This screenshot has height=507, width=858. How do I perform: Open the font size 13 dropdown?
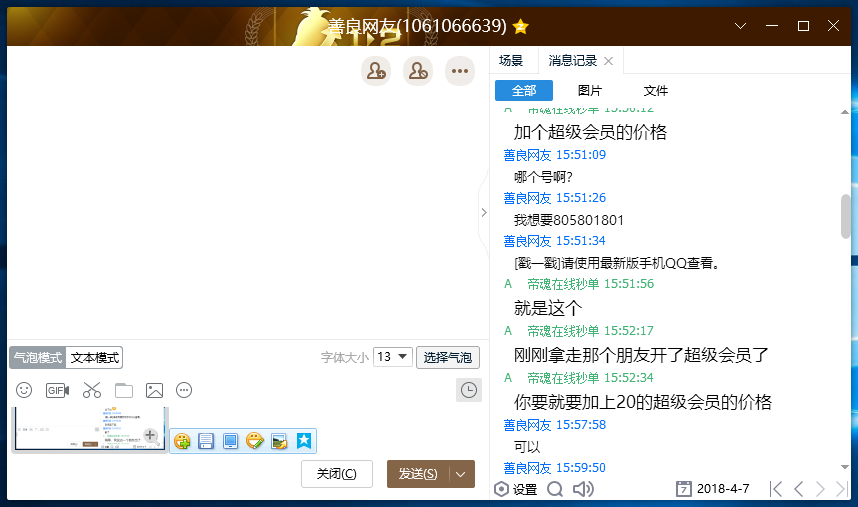393,357
